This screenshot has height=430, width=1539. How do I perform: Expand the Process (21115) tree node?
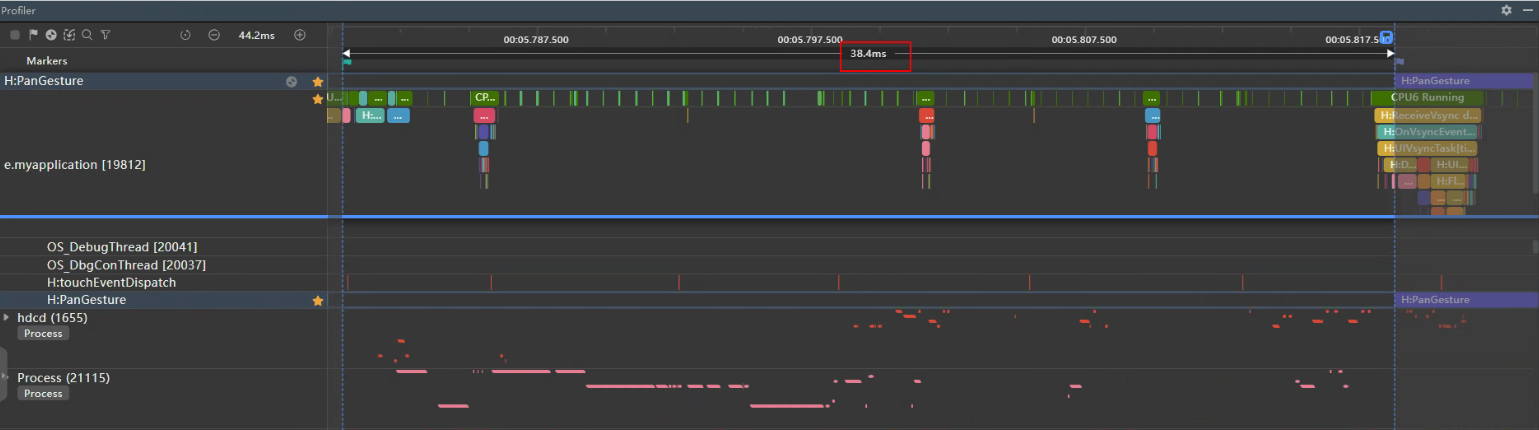7,378
